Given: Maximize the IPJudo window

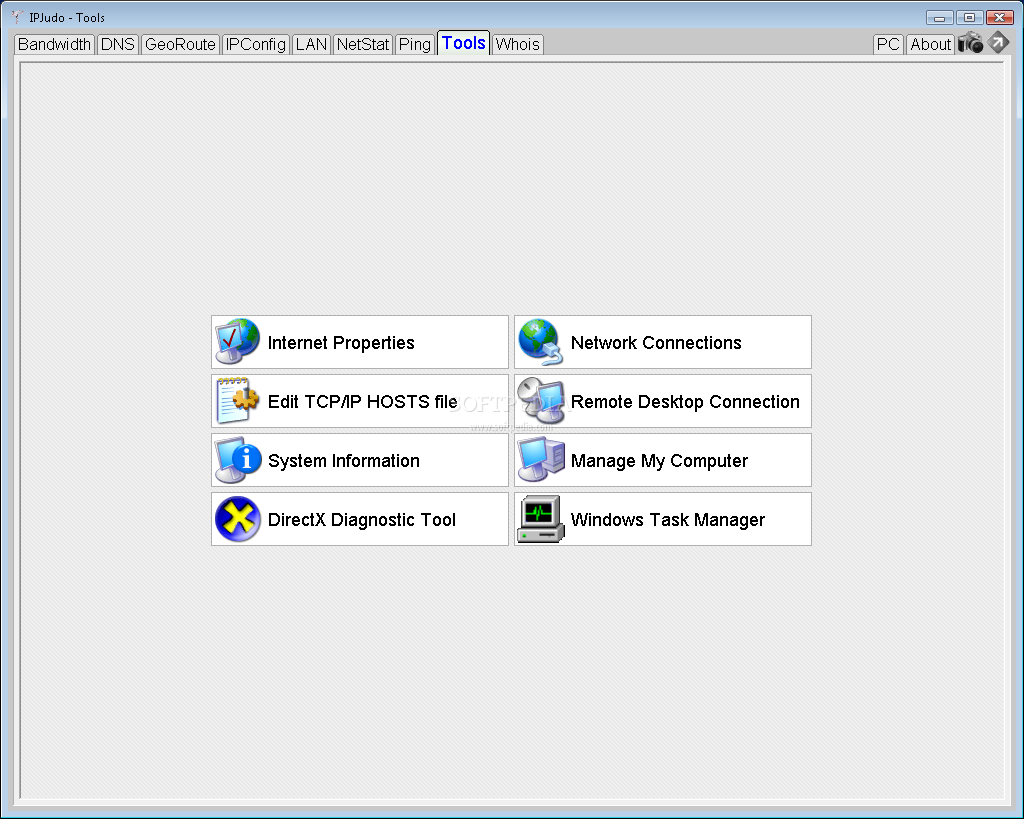Looking at the screenshot, I should [x=970, y=18].
